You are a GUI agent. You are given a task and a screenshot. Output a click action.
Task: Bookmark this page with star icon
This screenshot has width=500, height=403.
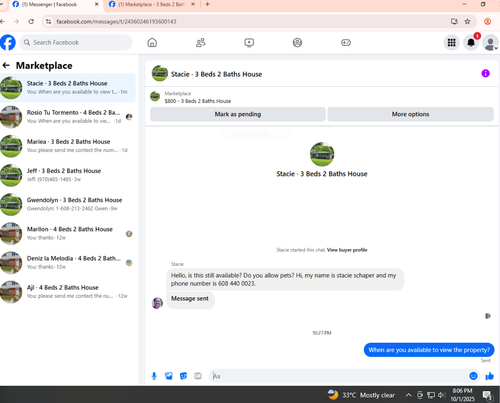467,21
